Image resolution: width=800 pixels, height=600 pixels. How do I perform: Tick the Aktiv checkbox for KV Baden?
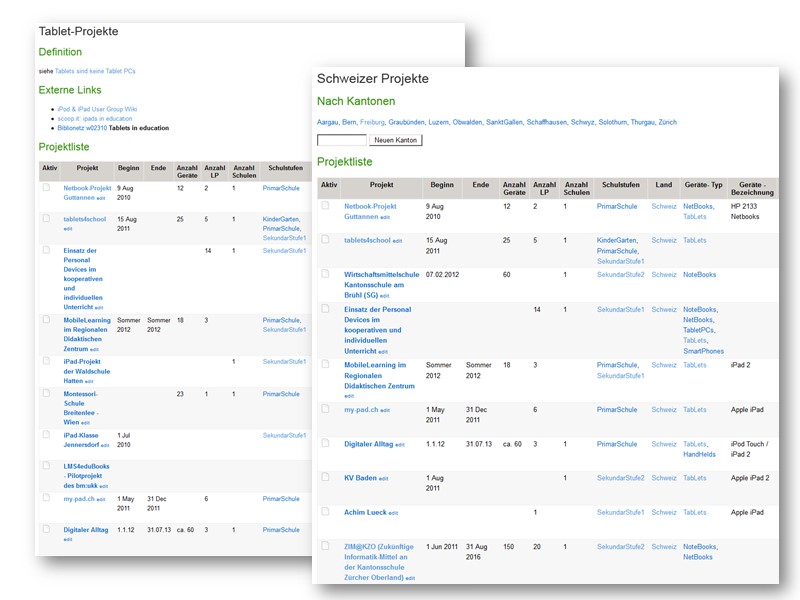324,477
